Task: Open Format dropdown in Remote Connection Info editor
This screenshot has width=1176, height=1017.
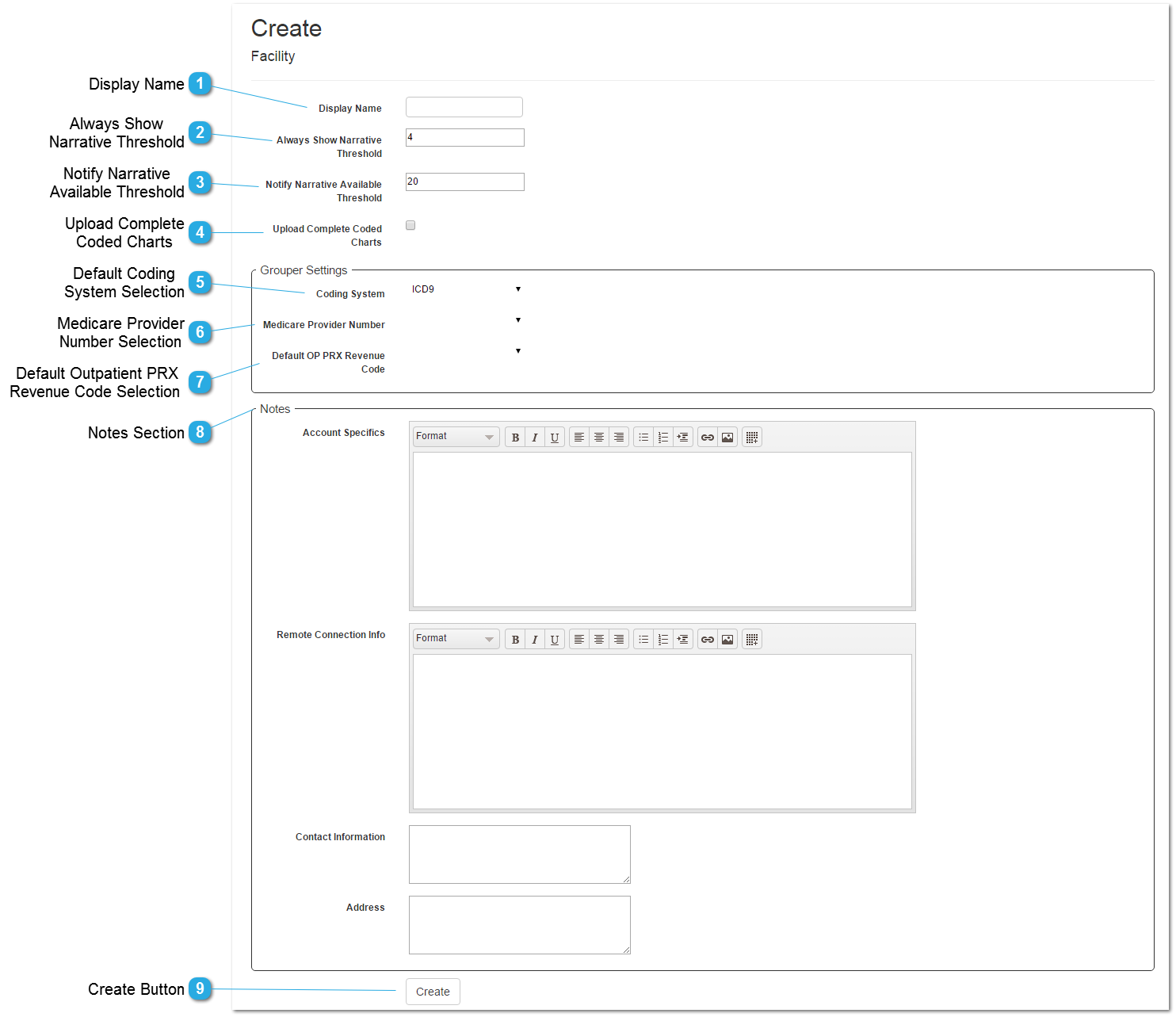Action: pyautogui.click(x=456, y=640)
